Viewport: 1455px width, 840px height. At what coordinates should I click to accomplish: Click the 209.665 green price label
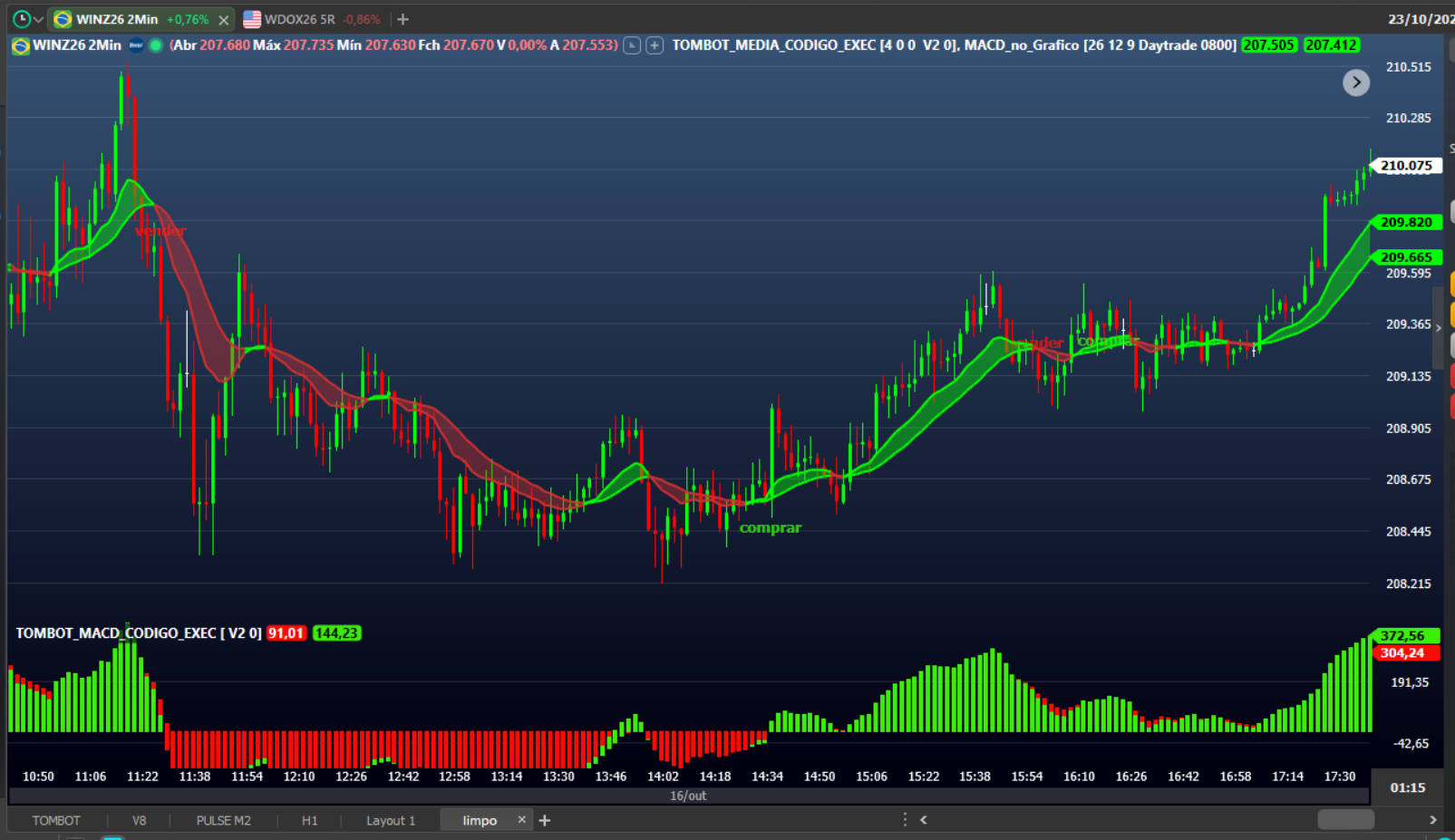(x=1406, y=257)
